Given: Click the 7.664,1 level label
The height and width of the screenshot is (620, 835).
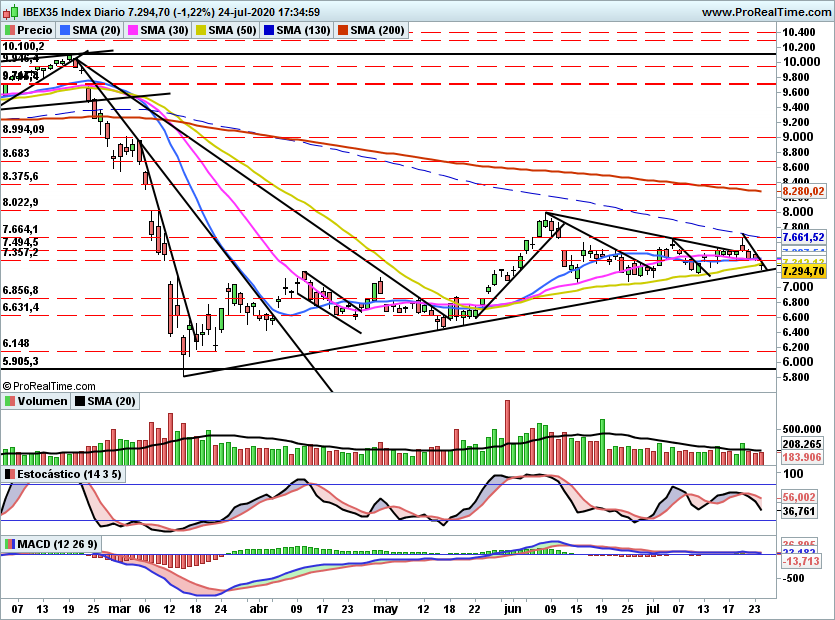Looking at the screenshot, I should (20, 230).
